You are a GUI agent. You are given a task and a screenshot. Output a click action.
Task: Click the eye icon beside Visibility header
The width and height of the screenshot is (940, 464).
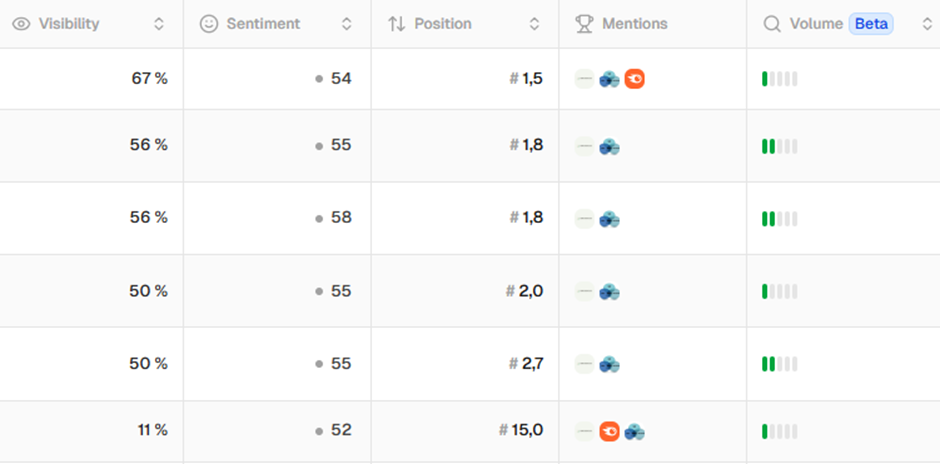pos(21,24)
